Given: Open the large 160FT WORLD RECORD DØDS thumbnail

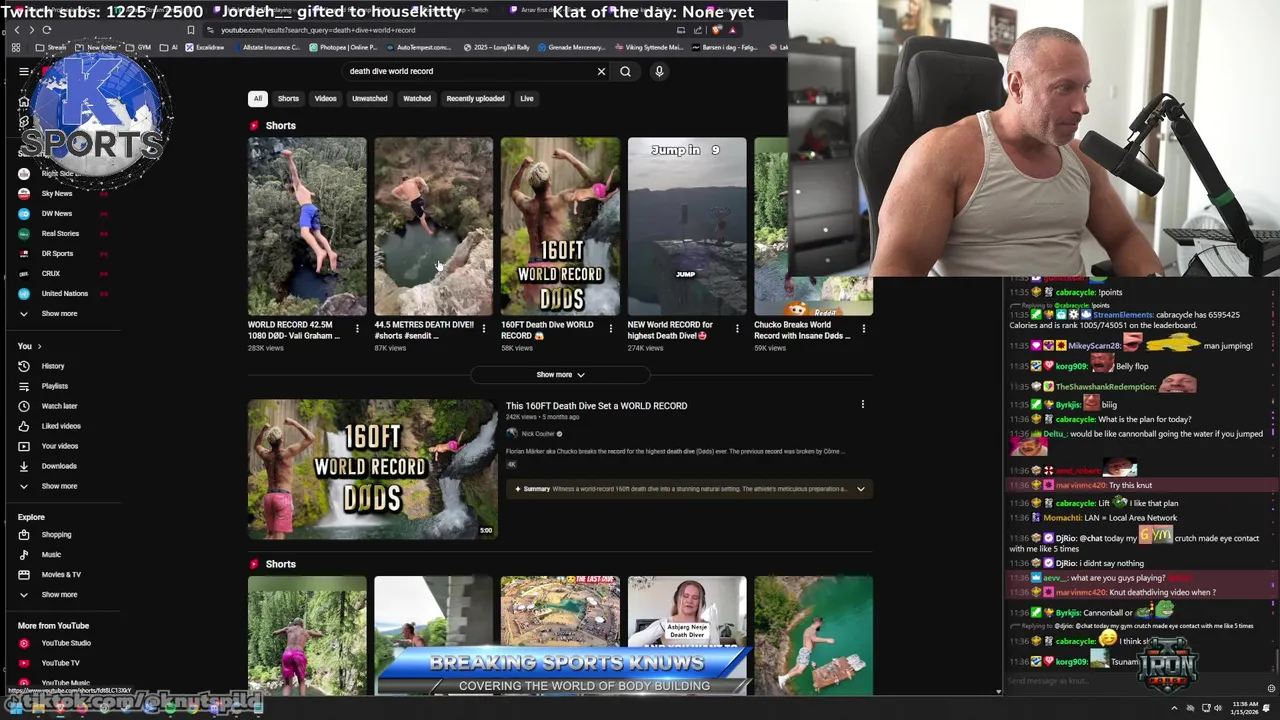Looking at the screenshot, I should point(372,469).
